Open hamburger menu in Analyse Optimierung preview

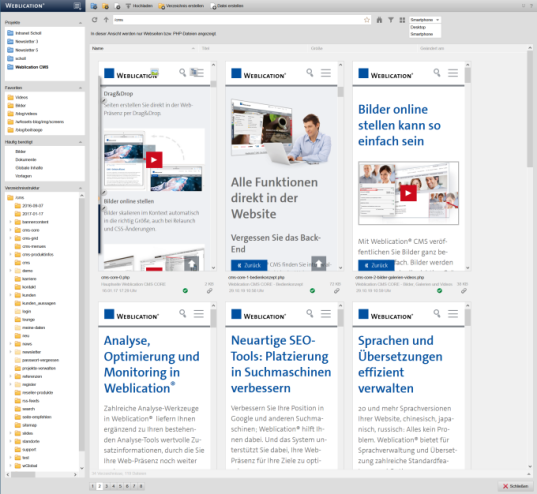click(199, 314)
